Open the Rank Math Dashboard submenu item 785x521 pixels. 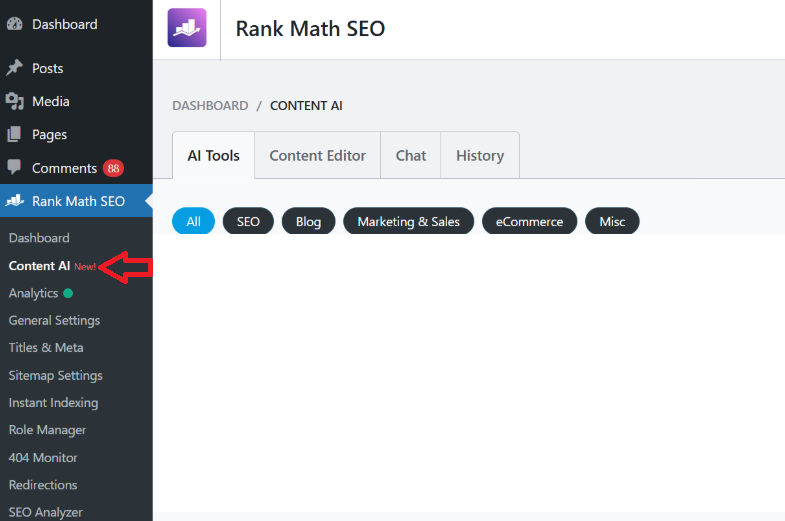click(39, 238)
